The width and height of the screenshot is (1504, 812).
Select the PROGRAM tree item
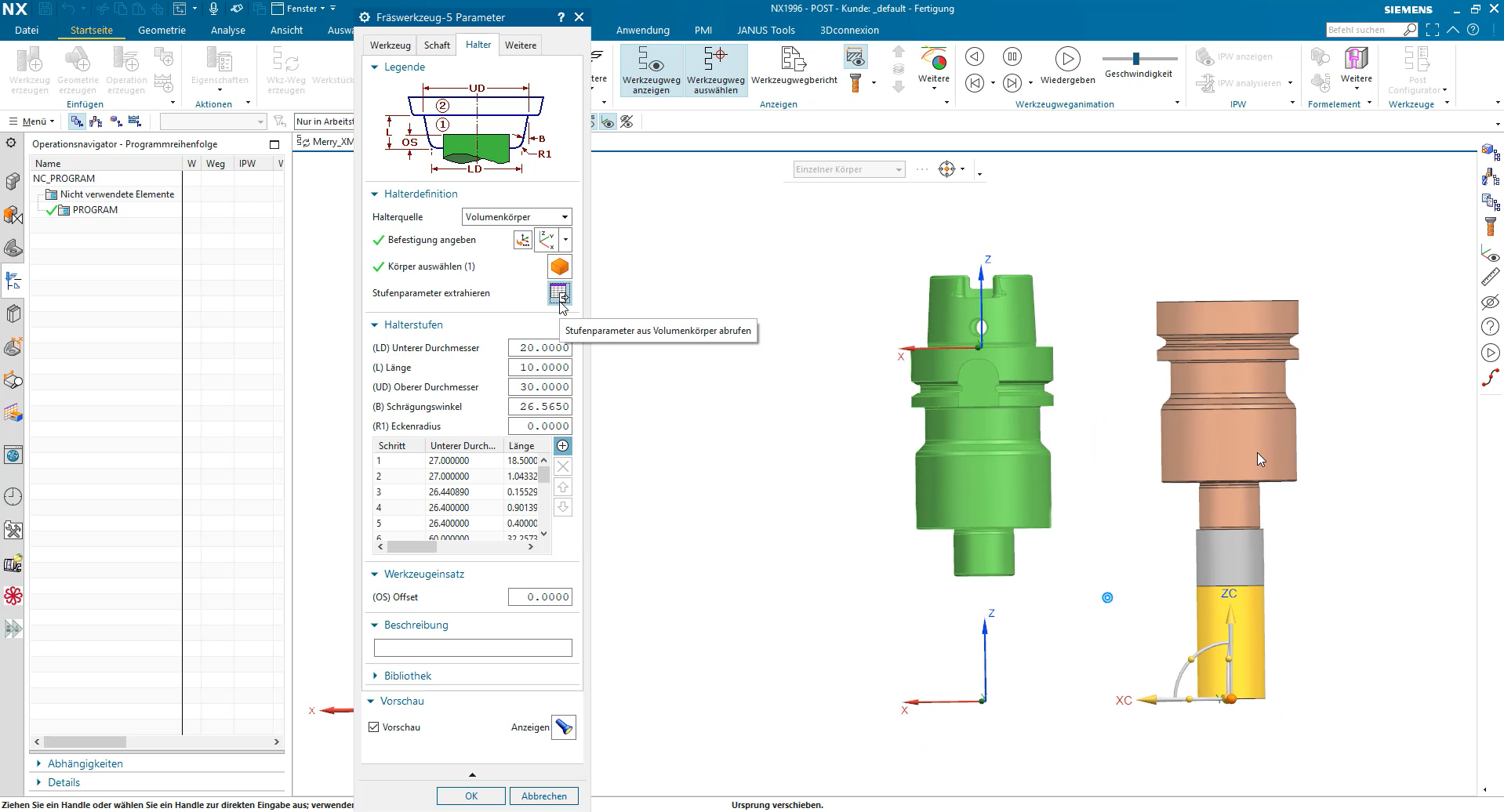(95, 210)
